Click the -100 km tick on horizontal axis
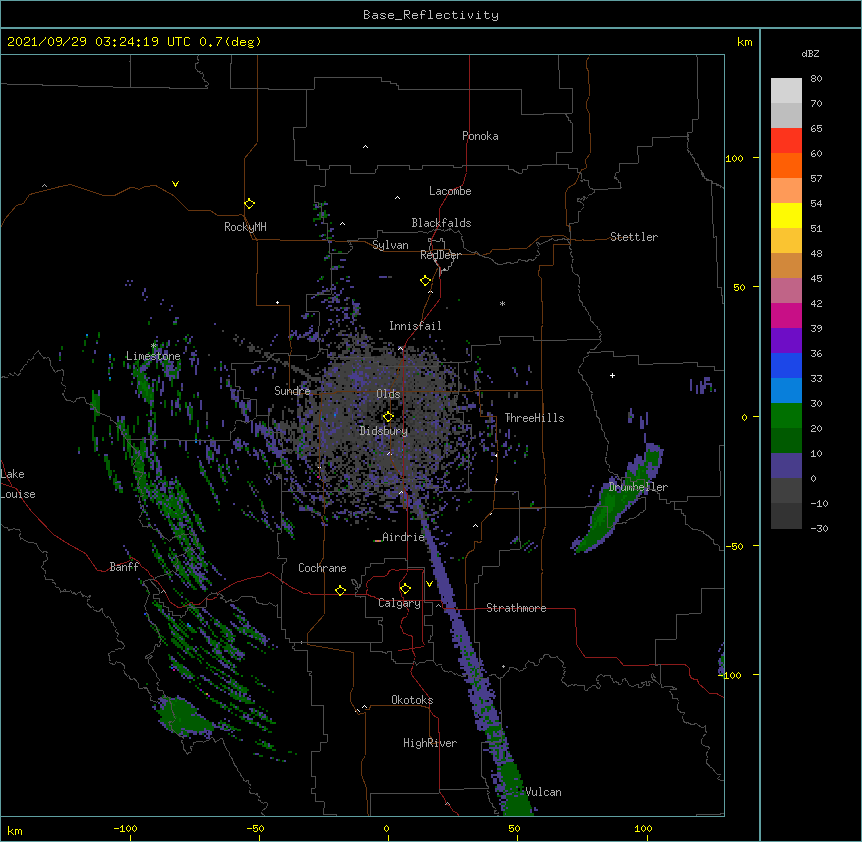This screenshot has width=862, height=842. pyautogui.click(x=126, y=829)
